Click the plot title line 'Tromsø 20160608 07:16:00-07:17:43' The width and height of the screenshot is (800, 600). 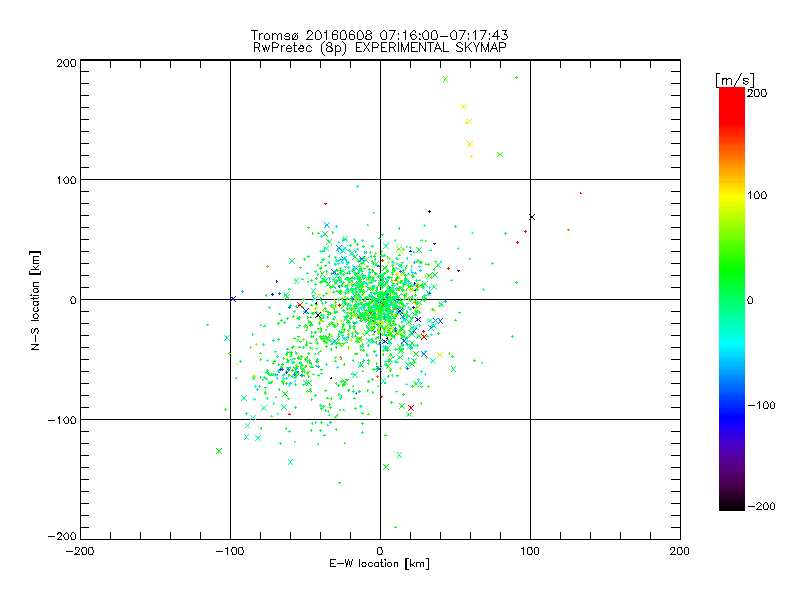(379, 35)
